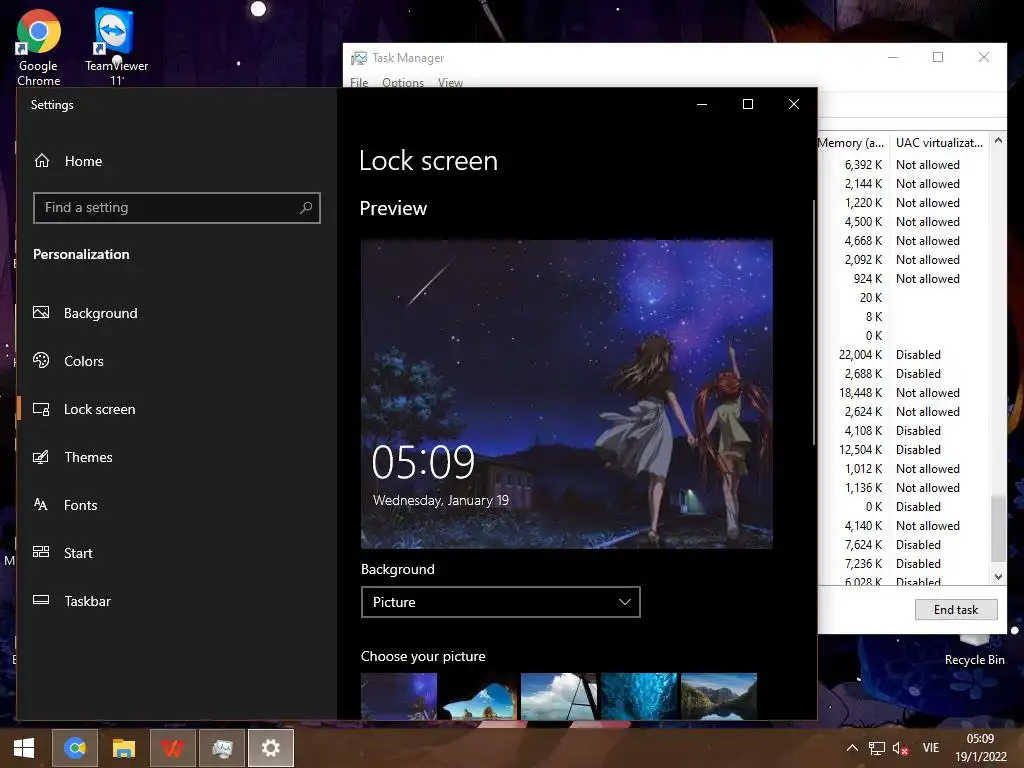This screenshot has height=768, width=1024.
Task: Open the Background picture dropdown
Action: 501,602
